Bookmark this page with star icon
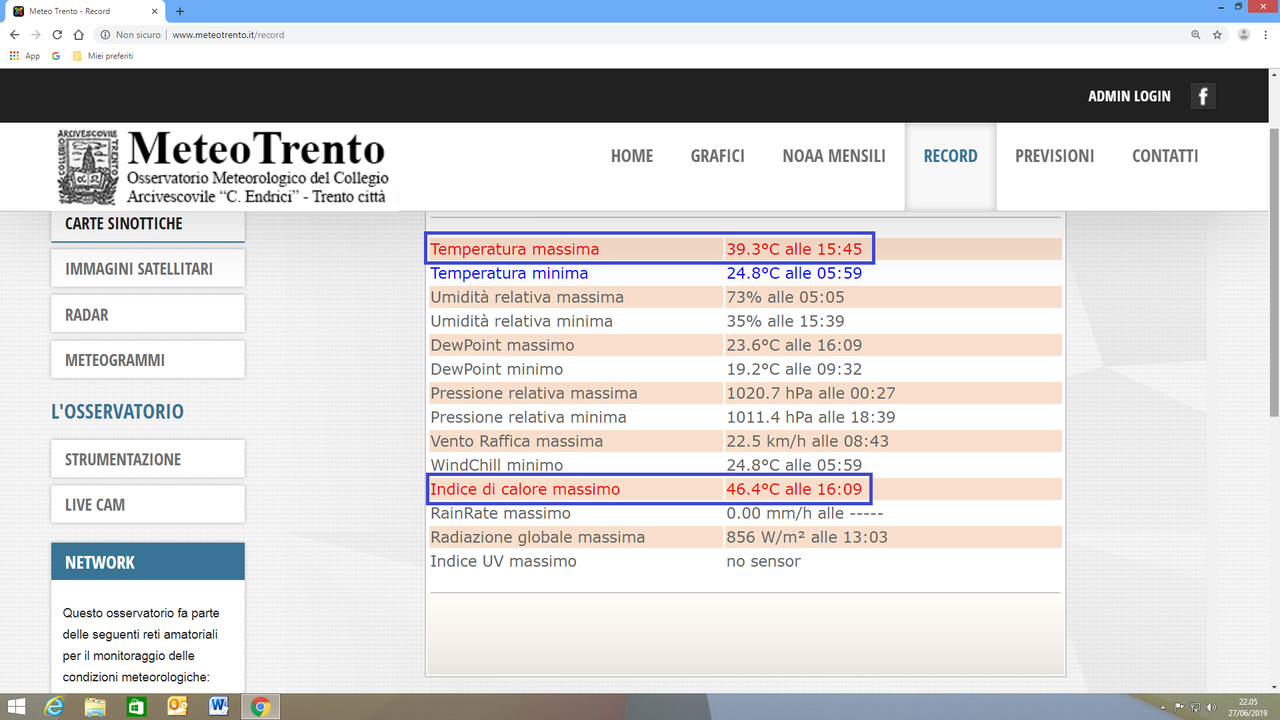The height and width of the screenshot is (720, 1280). (x=1217, y=34)
